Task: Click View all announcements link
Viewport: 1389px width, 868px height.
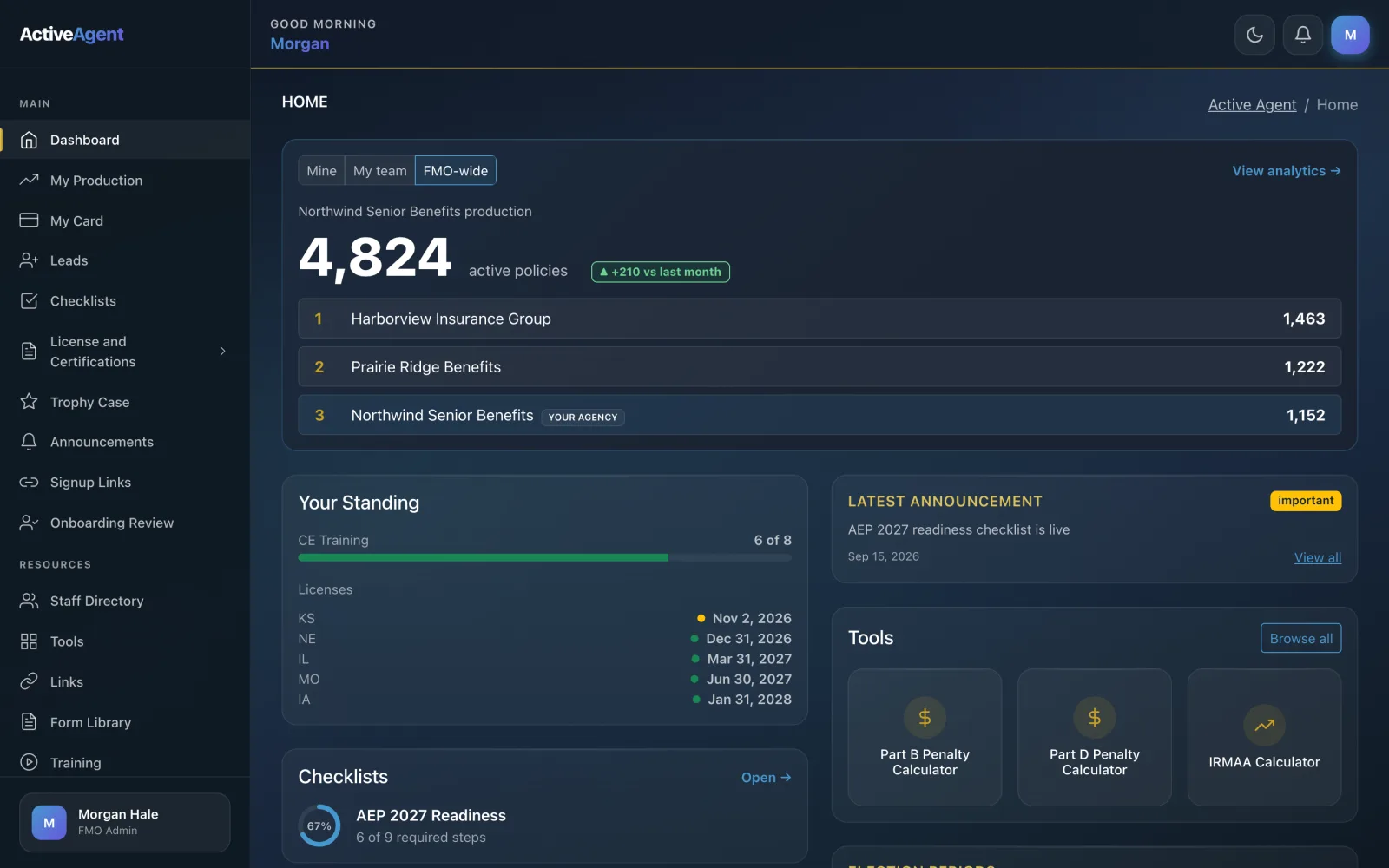Action: (1318, 558)
